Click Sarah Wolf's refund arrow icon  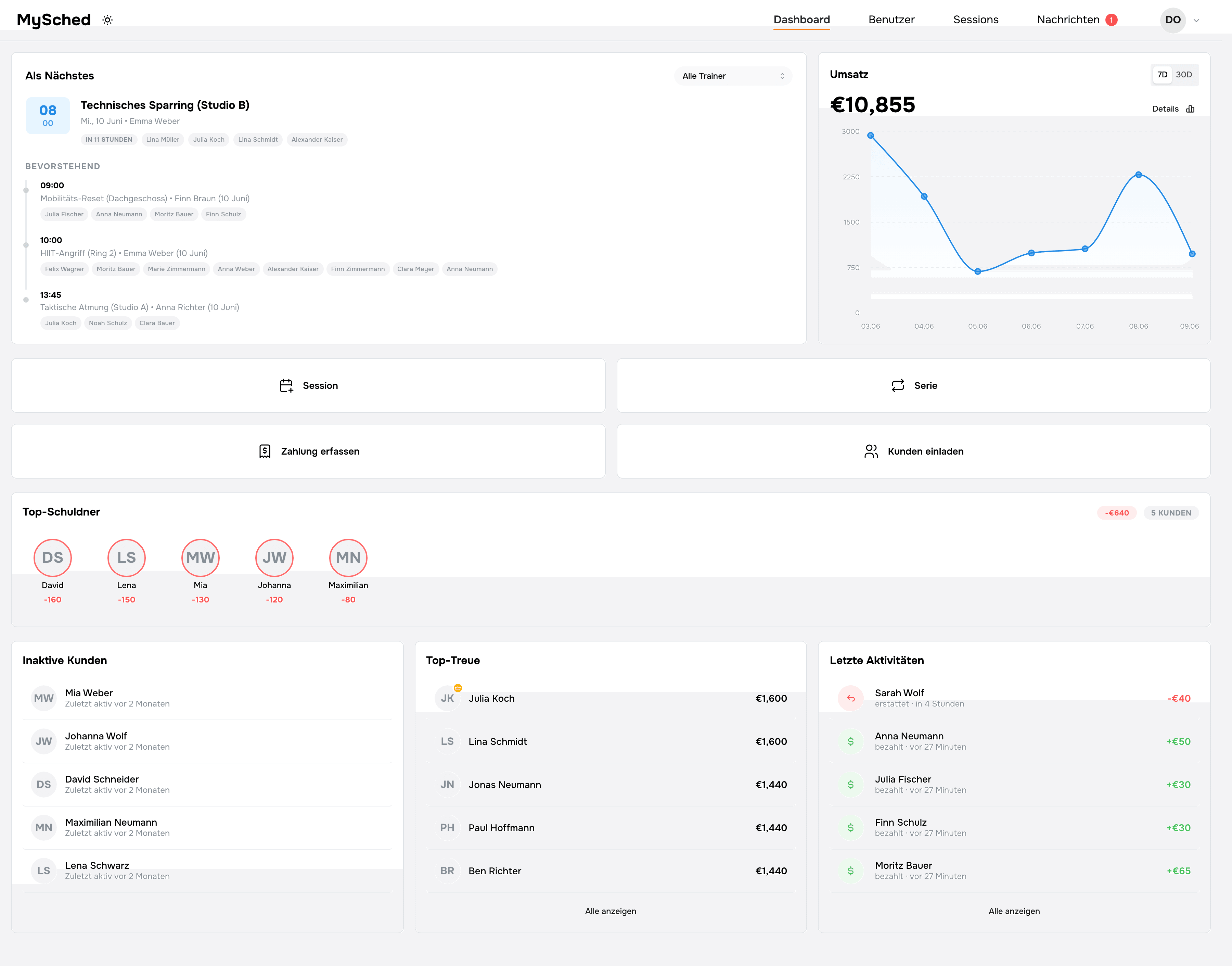[850, 698]
